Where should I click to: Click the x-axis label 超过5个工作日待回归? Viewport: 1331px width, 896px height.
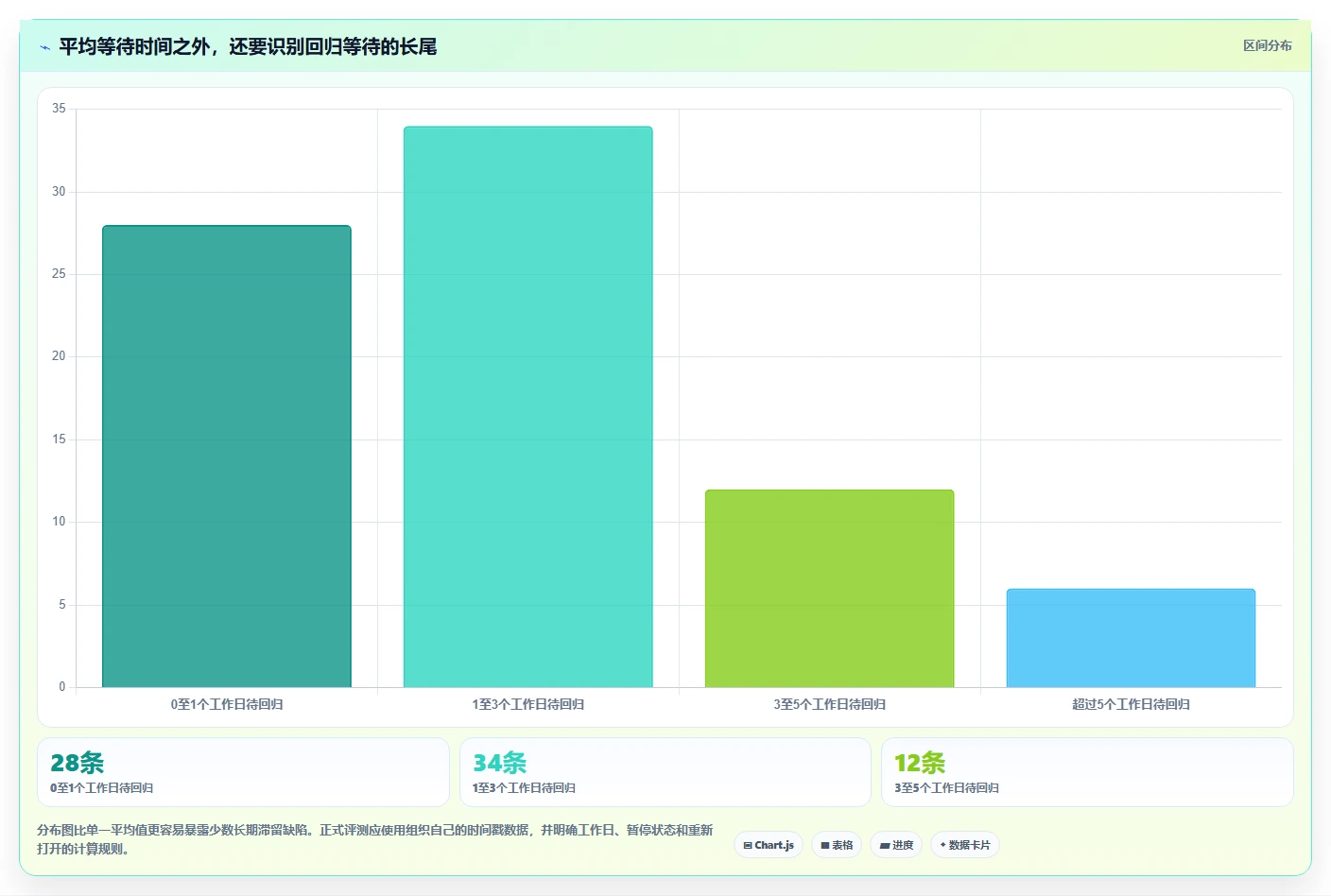point(1131,704)
